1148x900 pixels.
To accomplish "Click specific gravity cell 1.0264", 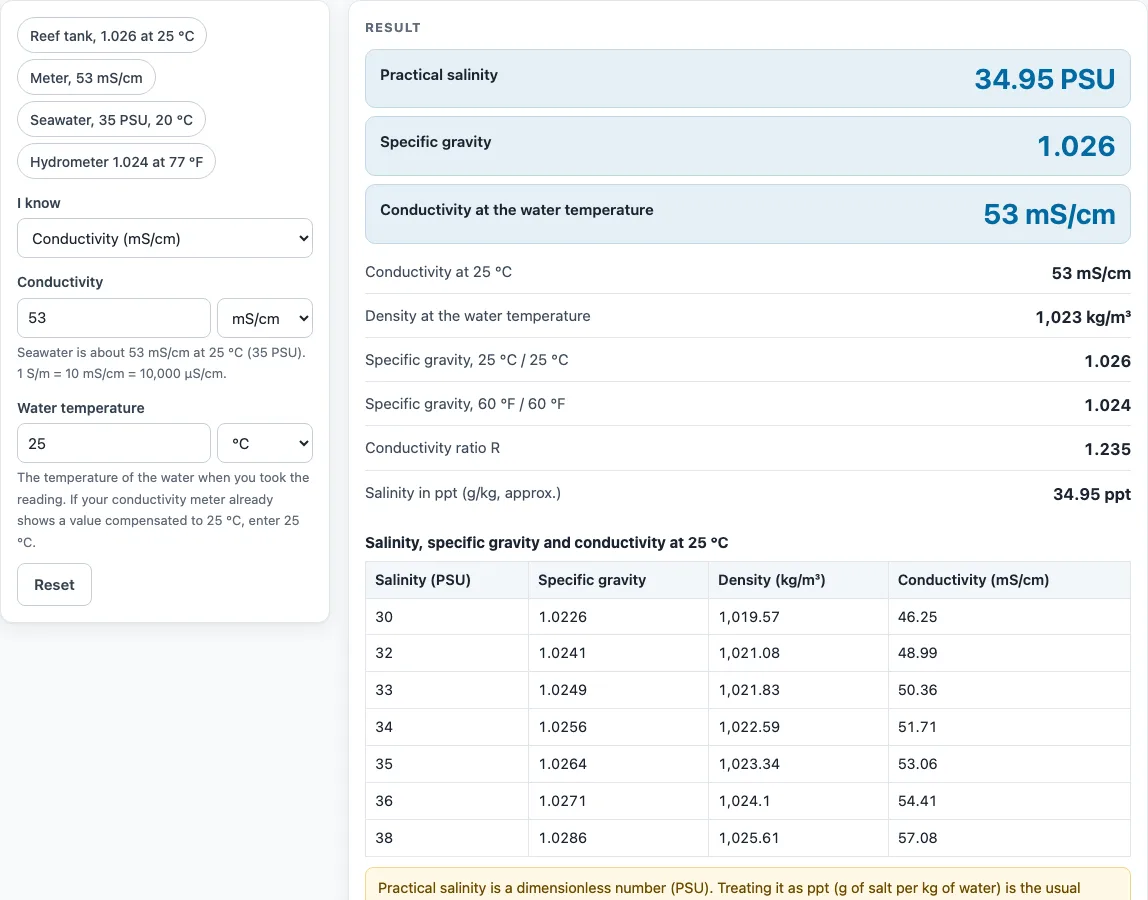I will pos(618,764).
